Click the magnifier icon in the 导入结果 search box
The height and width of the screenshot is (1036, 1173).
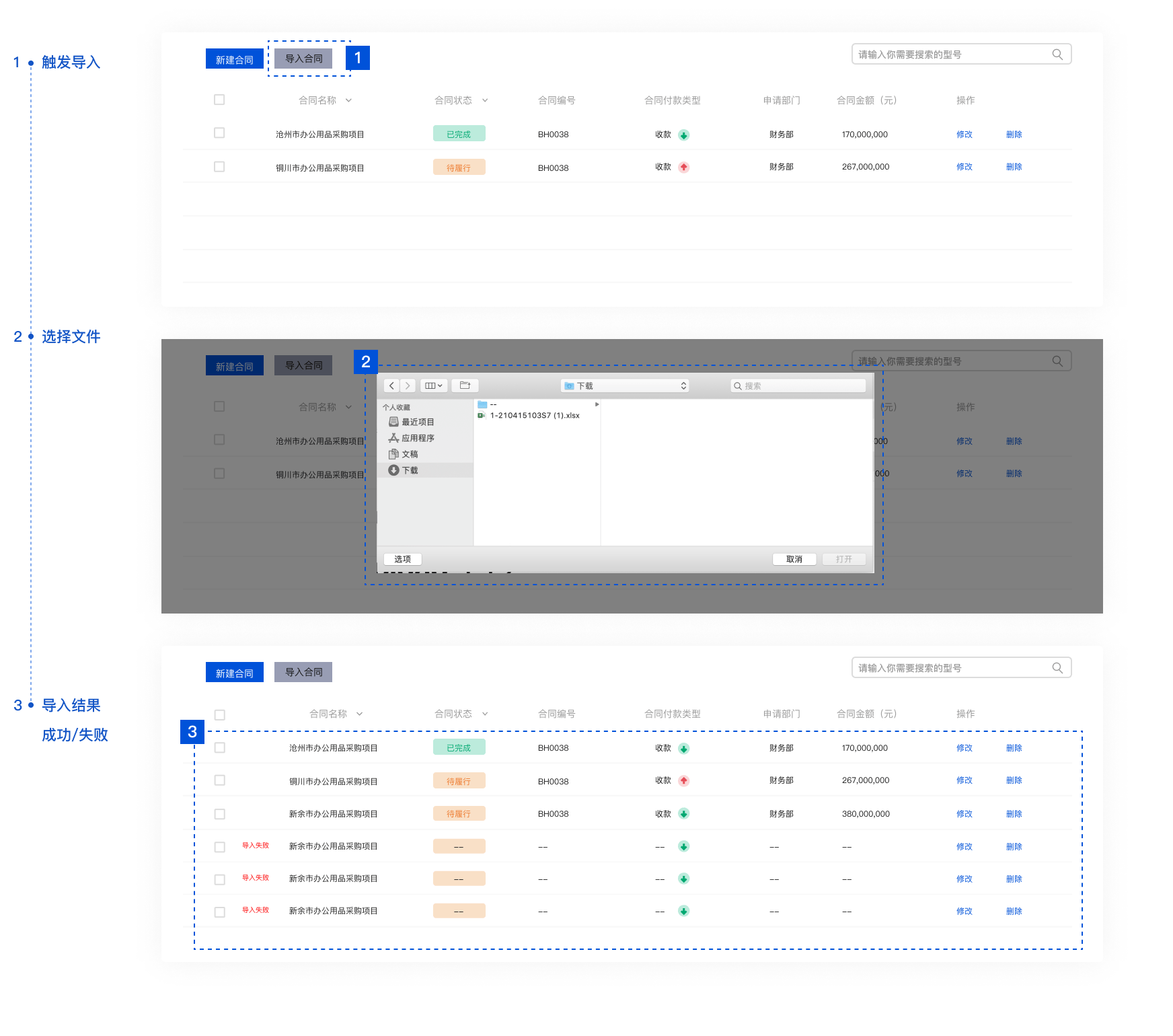(x=1057, y=668)
